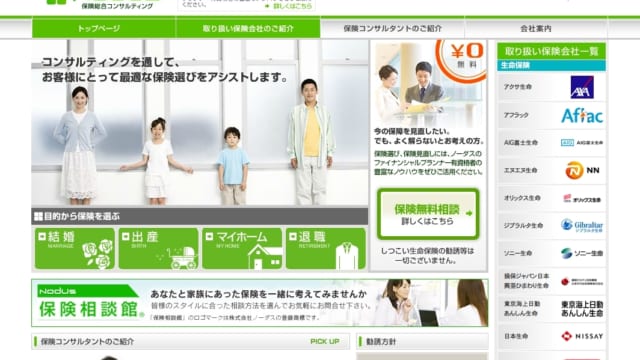Select the マイホーム category tile
This screenshot has width=640, height=360.
[242, 249]
